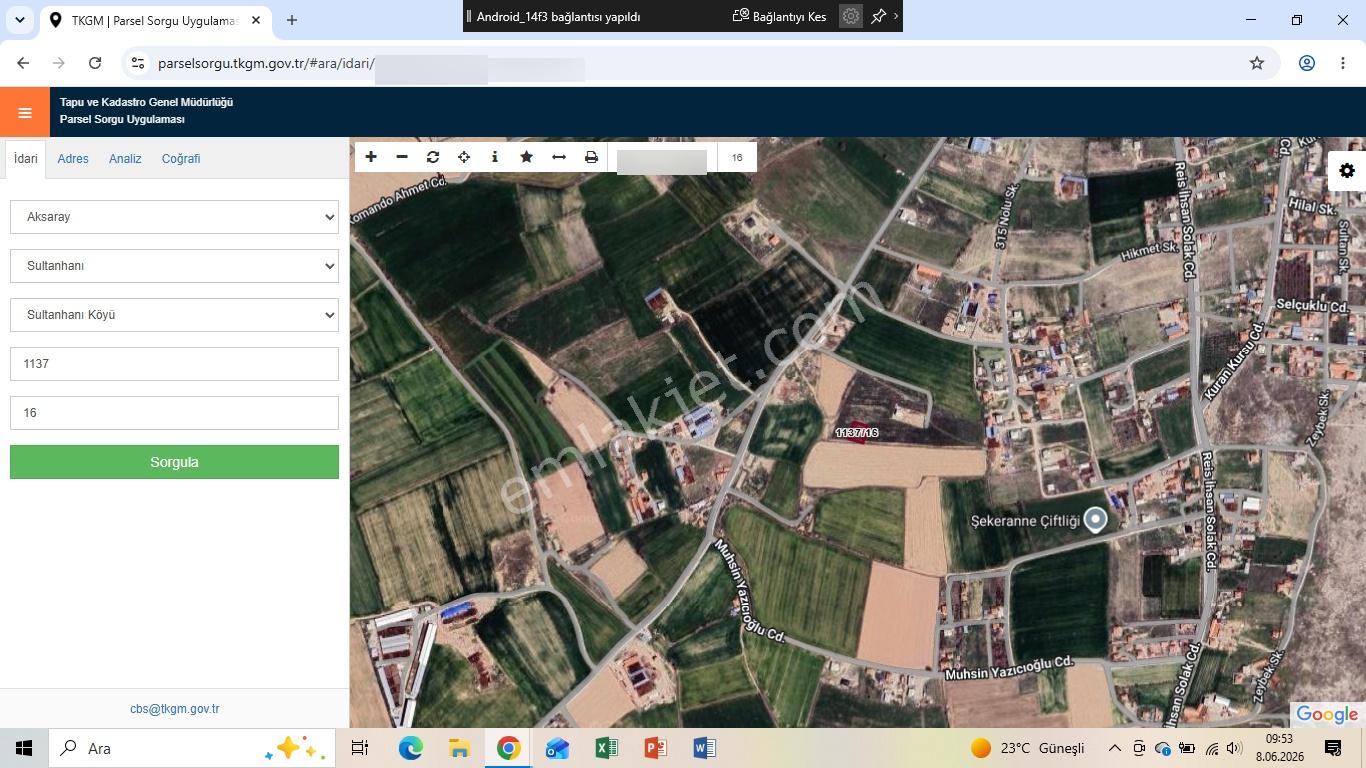Viewport: 1366px width, 768px height.
Task: Click the taskbar search box Ara
Action: coord(190,748)
